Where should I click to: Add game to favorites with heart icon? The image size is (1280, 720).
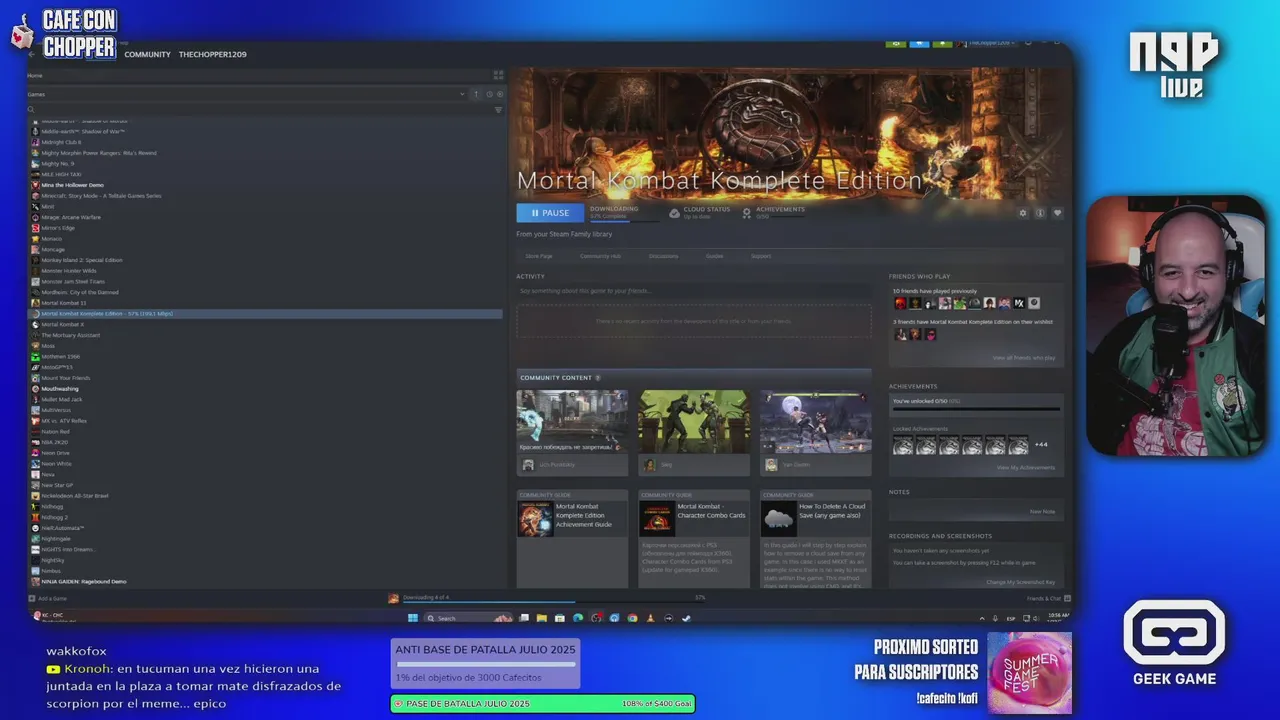[1057, 213]
